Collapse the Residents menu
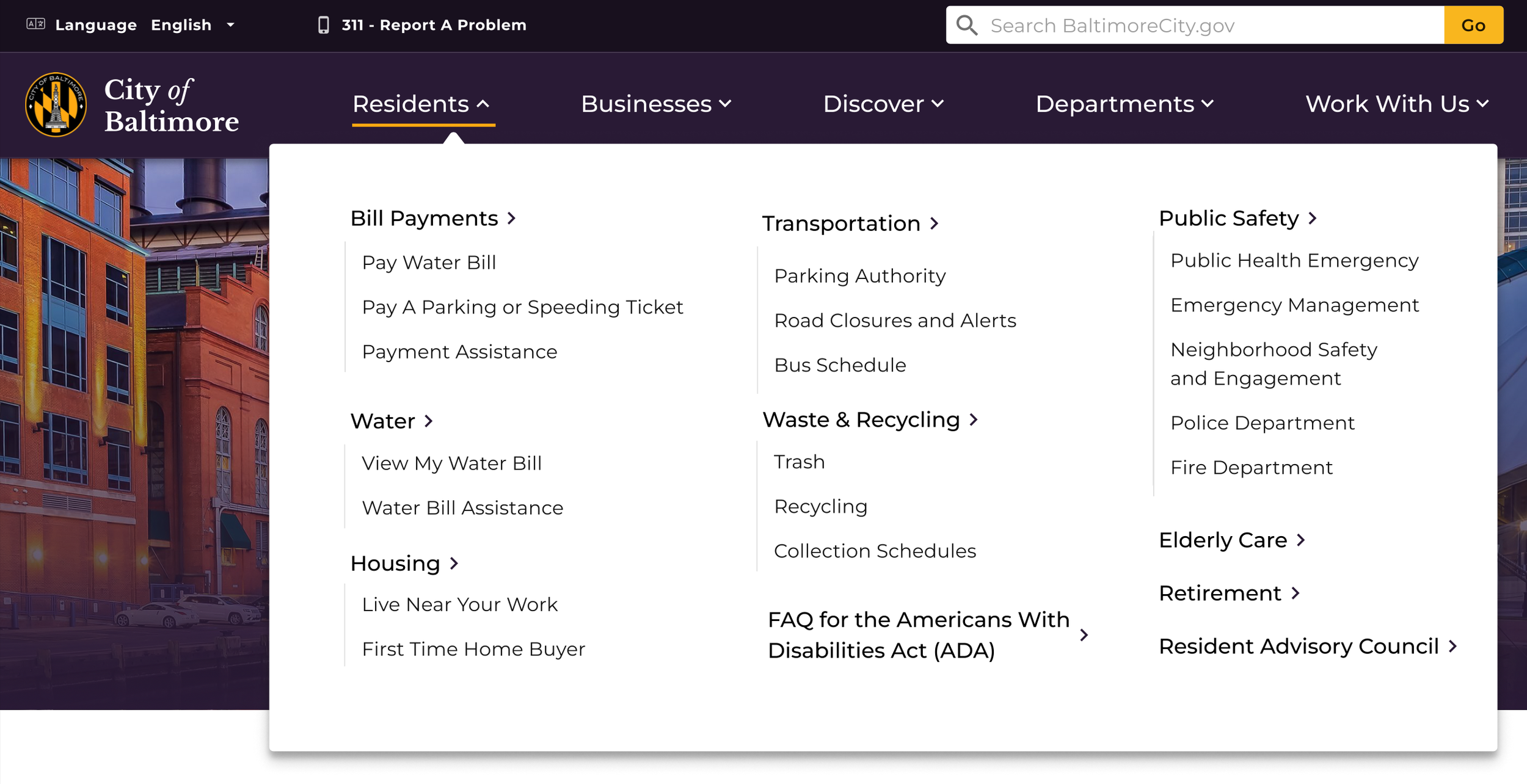Screen dimensions: 1527x784 tap(422, 104)
